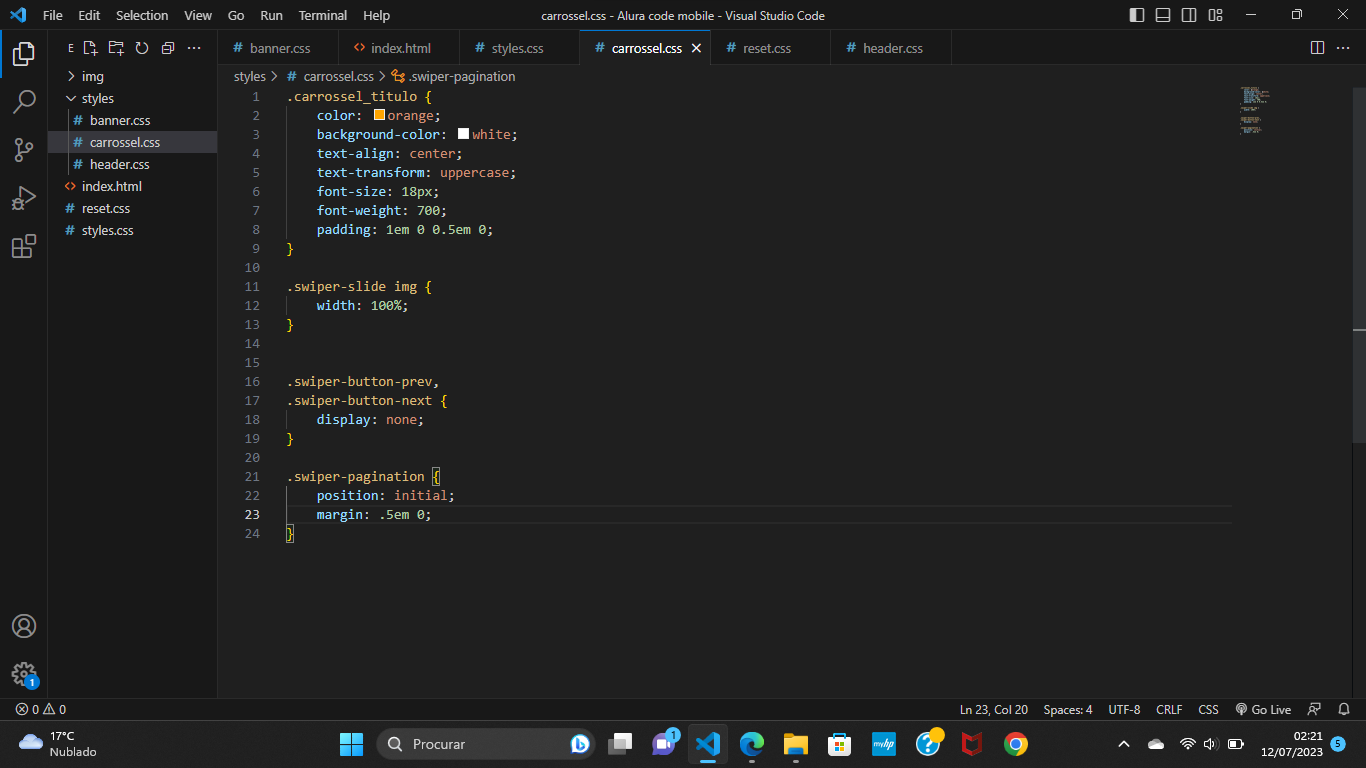
Task: Switch to the styles.css tab
Action: (519, 48)
